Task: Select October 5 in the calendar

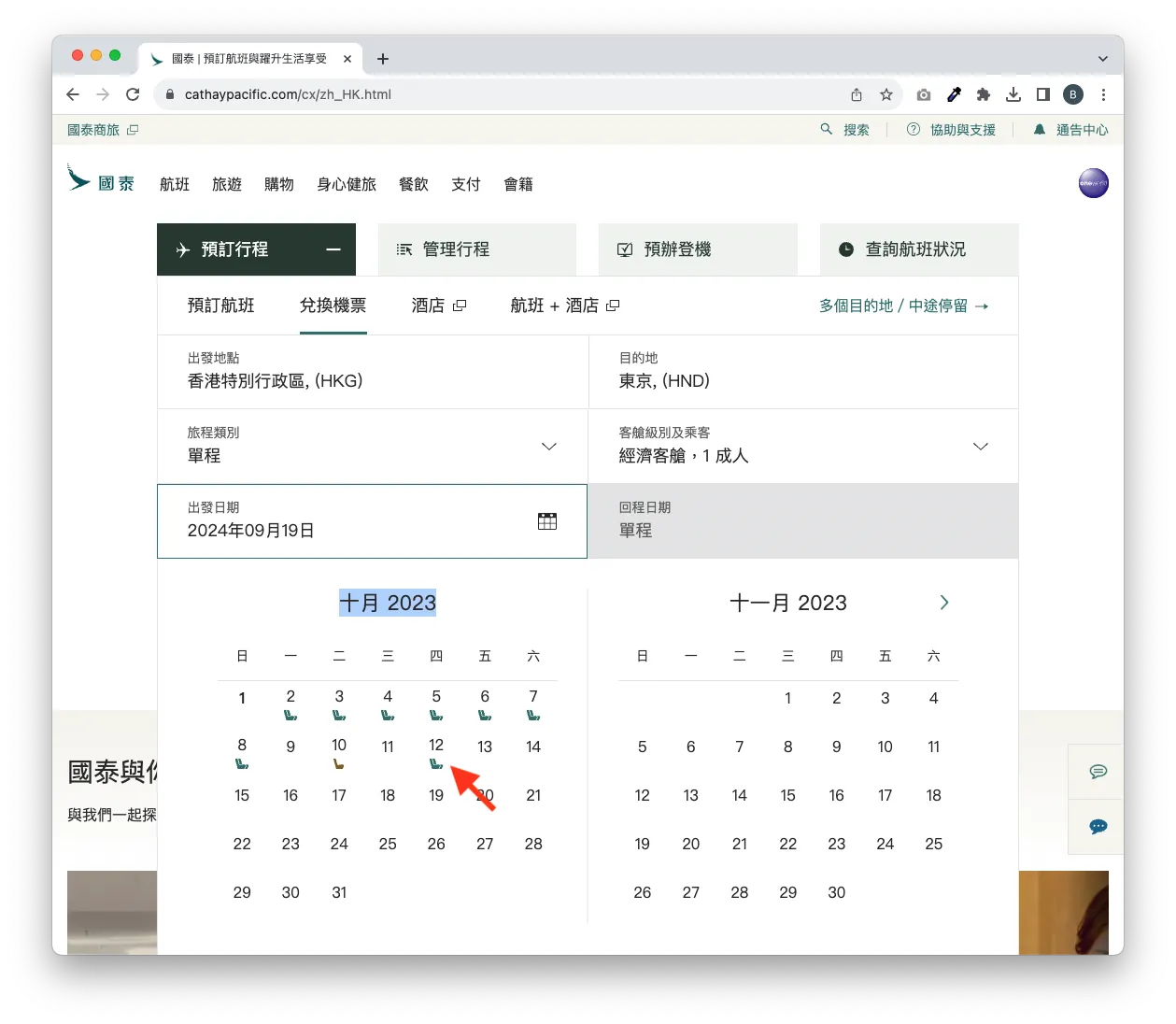Action: [x=436, y=703]
